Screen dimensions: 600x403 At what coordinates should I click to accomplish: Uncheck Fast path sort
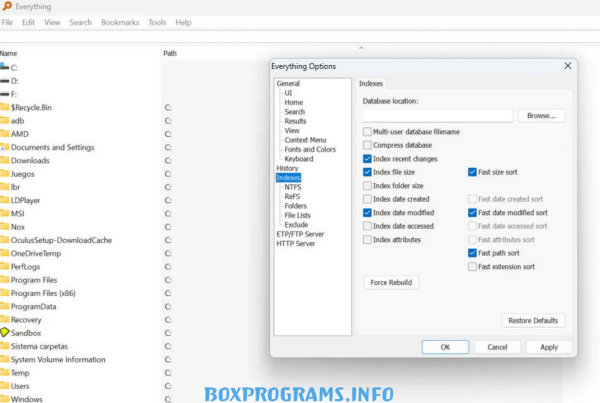pyautogui.click(x=472, y=253)
